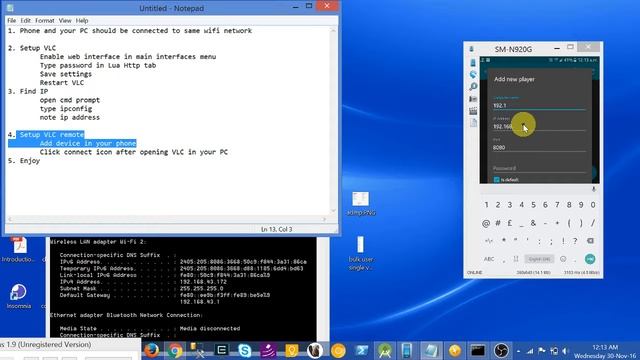
Task: Tap the # key on phone keyboard
Action: (498, 223)
